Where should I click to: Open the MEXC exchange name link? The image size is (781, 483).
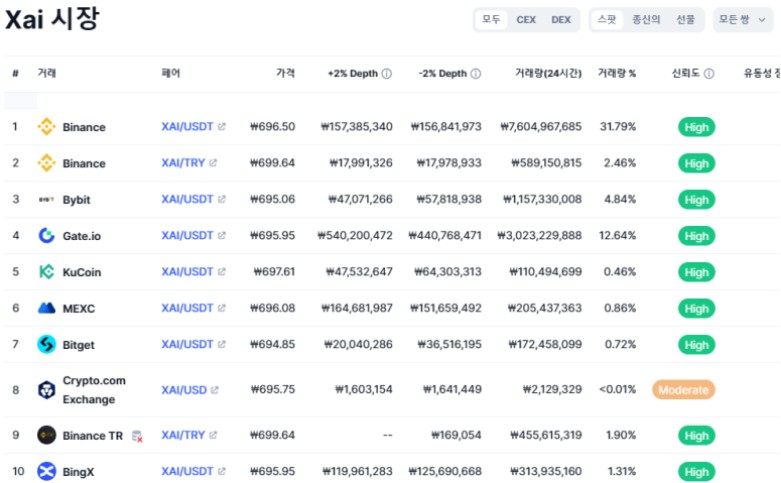(x=79, y=309)
